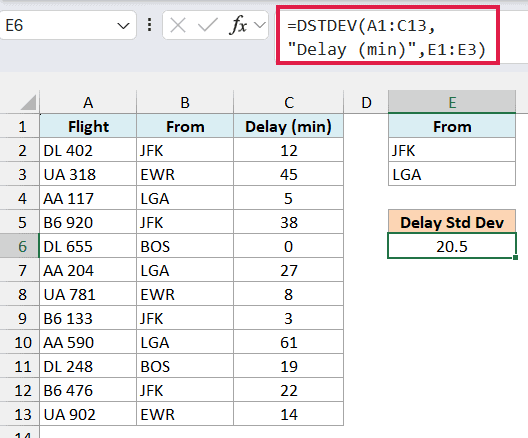
Task: Select cell with DL 248
Action: click(88, 366)
